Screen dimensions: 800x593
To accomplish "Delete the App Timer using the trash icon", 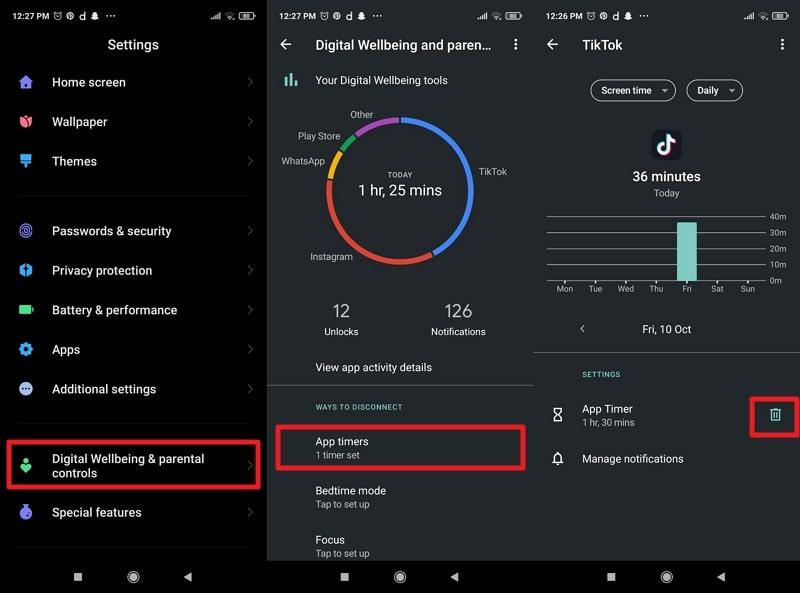I will 774,416.
